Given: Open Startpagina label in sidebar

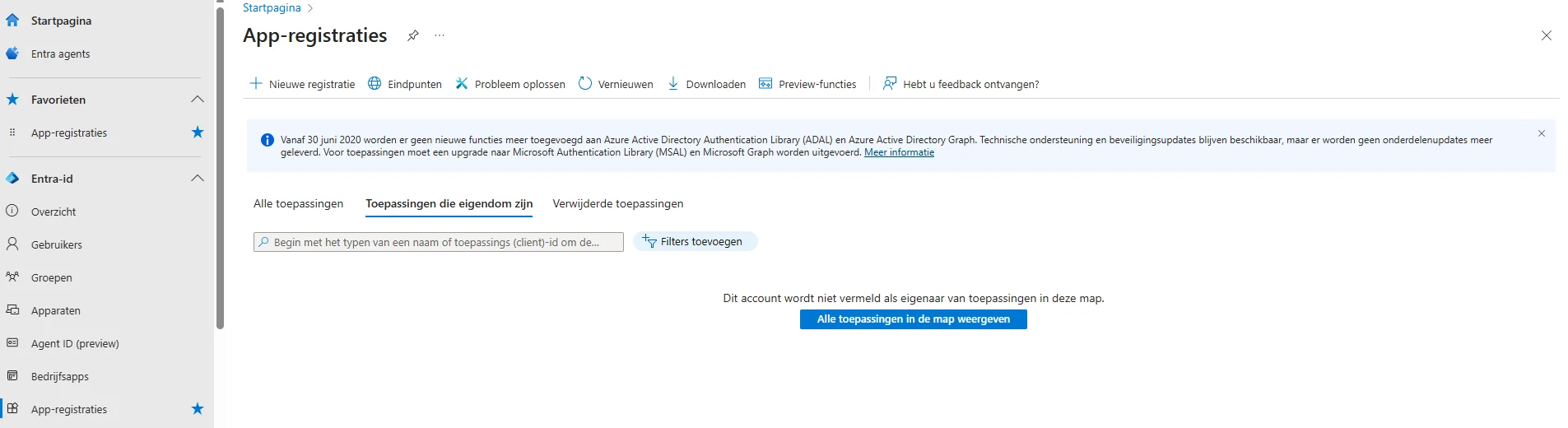Looking at the screenshot, I should pos(62,21).
